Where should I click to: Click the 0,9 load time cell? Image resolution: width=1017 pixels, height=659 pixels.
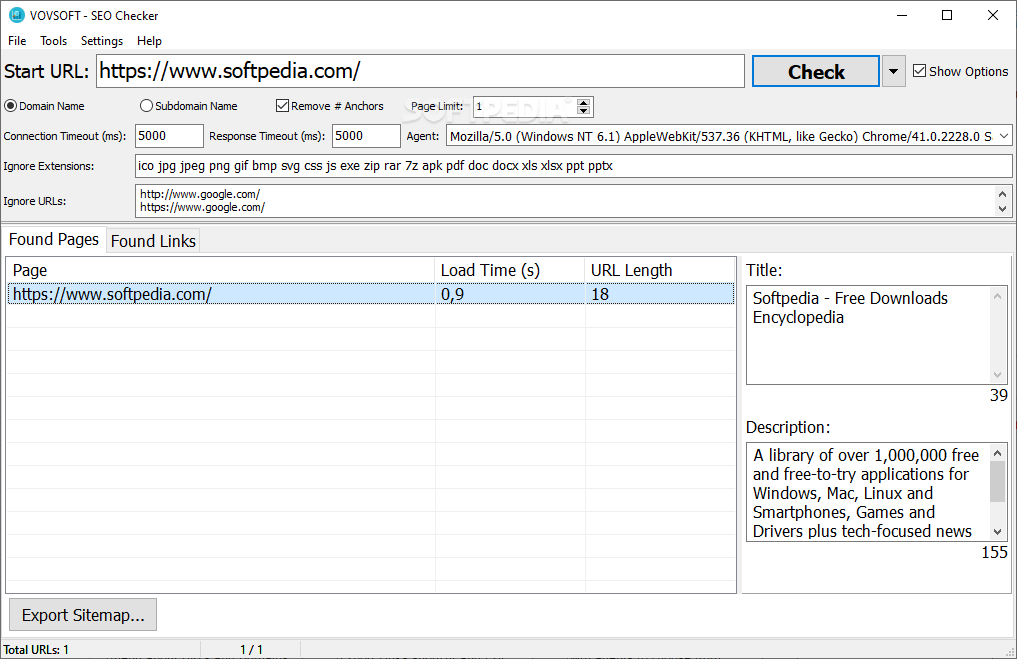(510, 294)
